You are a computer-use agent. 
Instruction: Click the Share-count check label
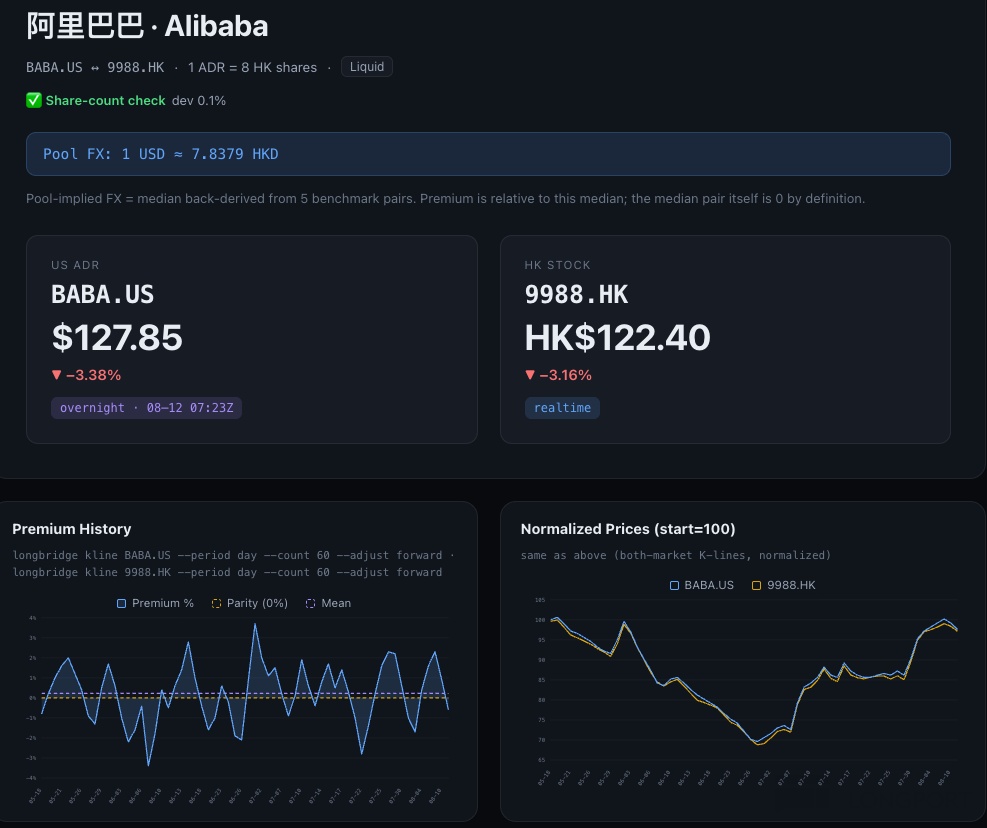point(105,101)
